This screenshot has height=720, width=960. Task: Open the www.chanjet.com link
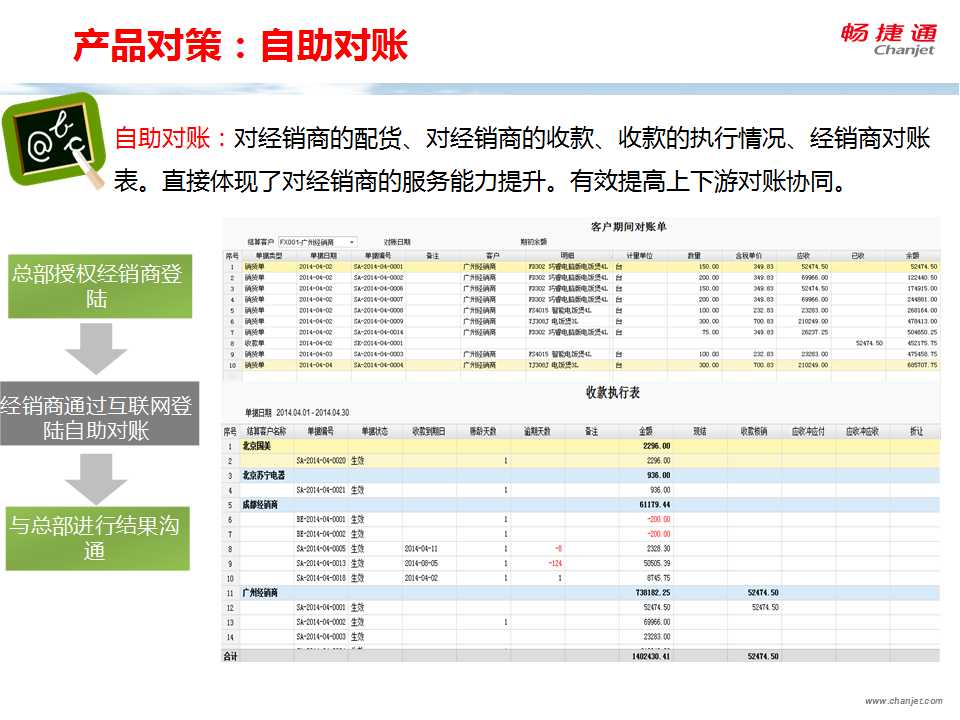tap(903, 701)
